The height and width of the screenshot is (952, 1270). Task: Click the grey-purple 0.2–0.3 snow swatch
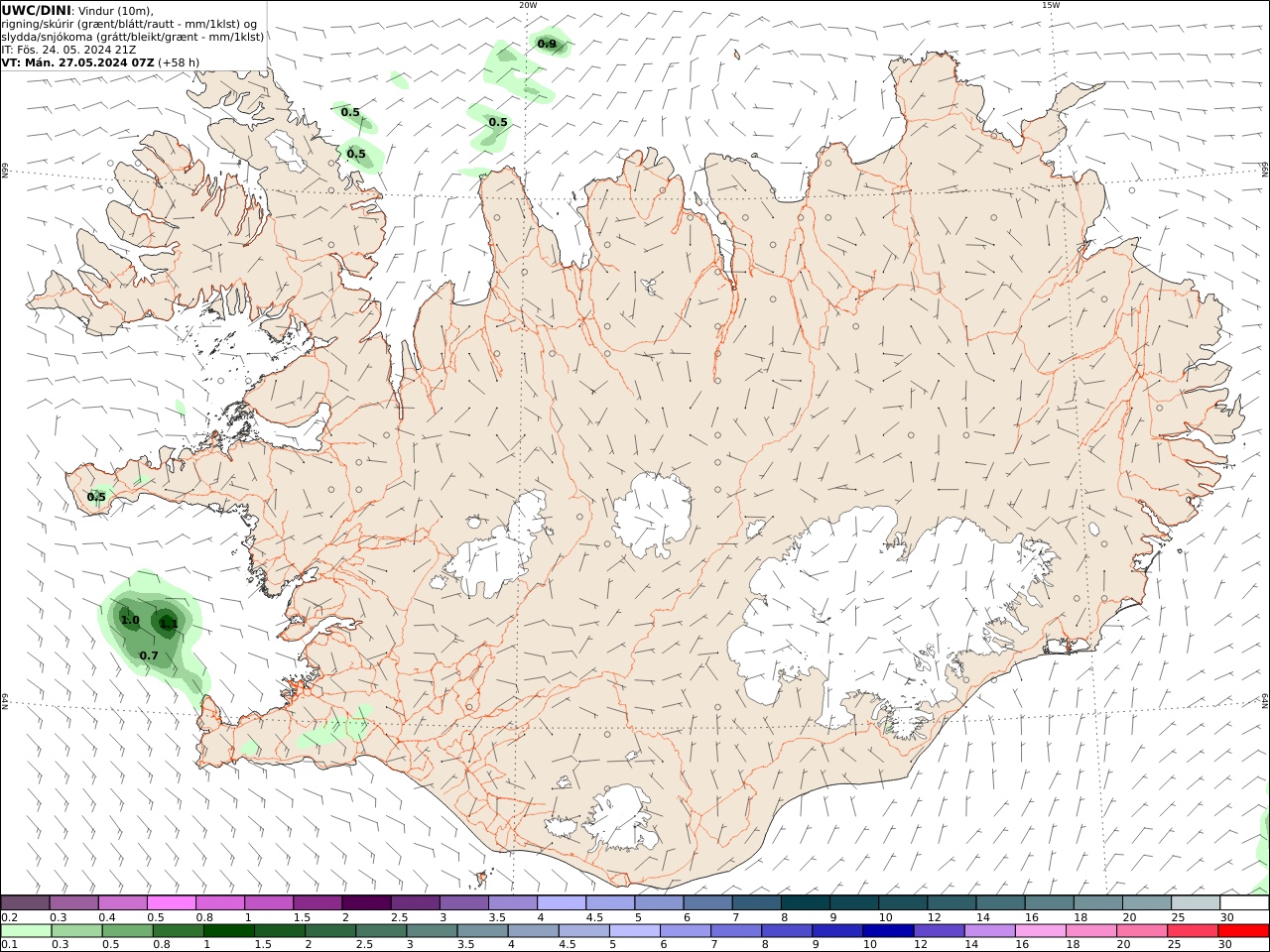pyautogui.click(x=25, y=902)
